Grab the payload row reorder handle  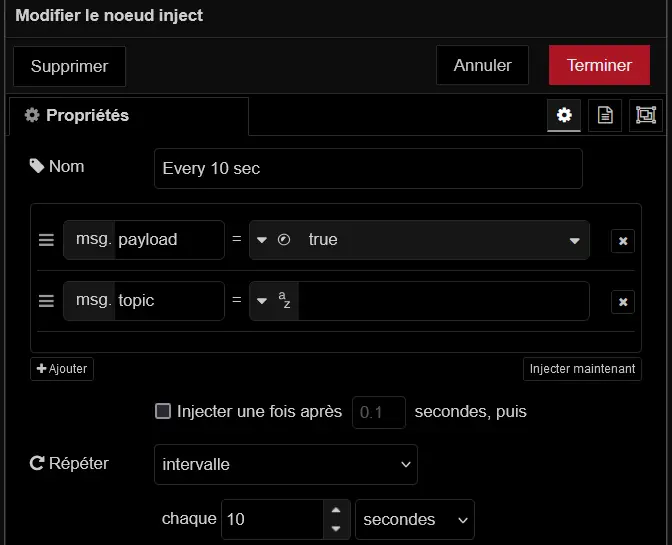[46, 240]
